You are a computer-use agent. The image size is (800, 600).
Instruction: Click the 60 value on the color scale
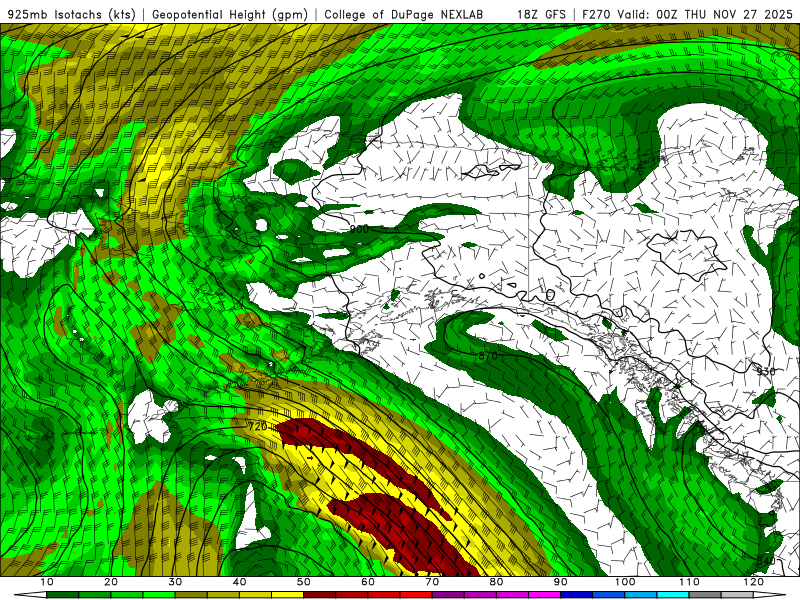pos(368,582)
